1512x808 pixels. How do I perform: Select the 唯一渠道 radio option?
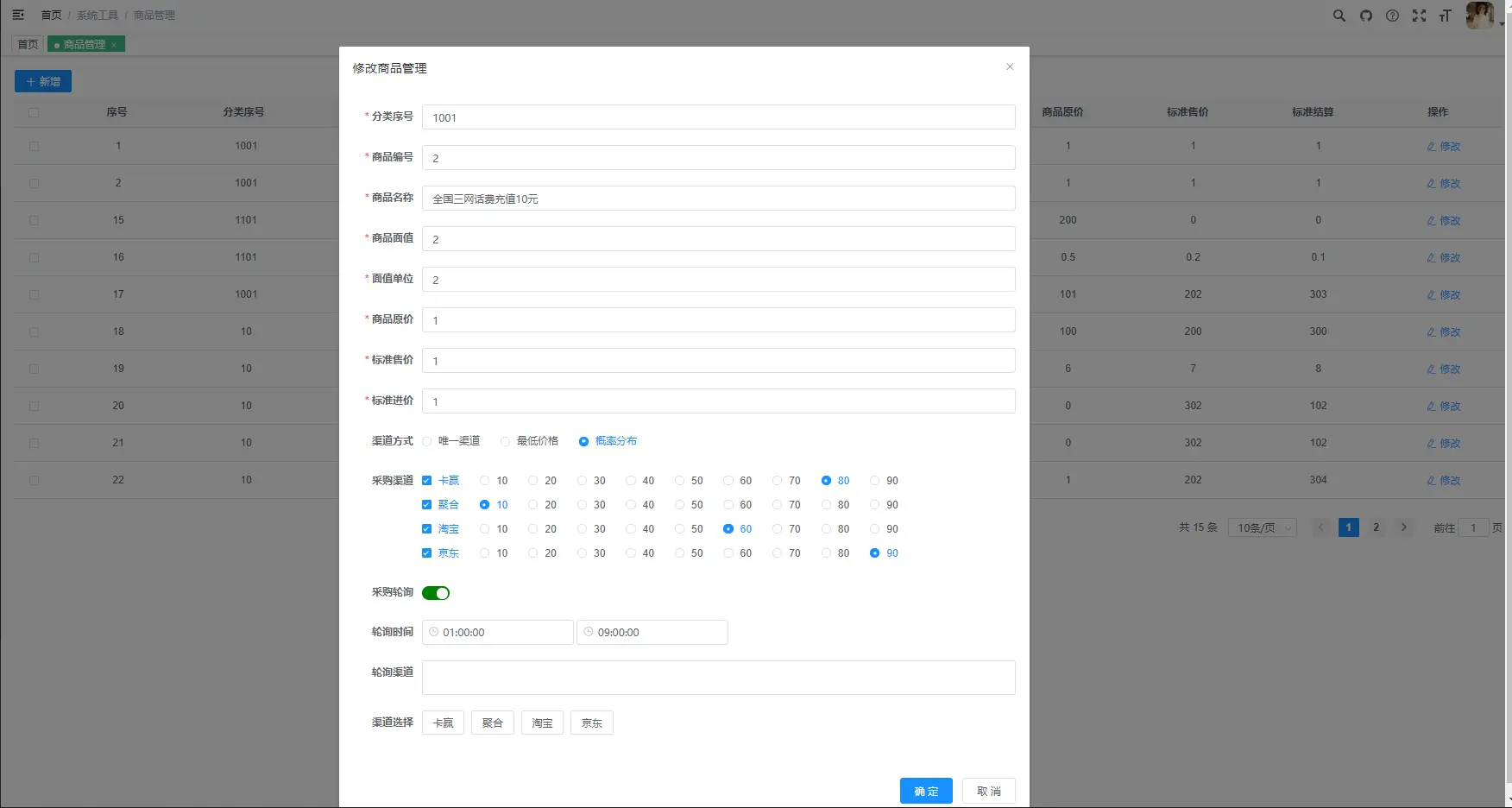coord(450,441)
